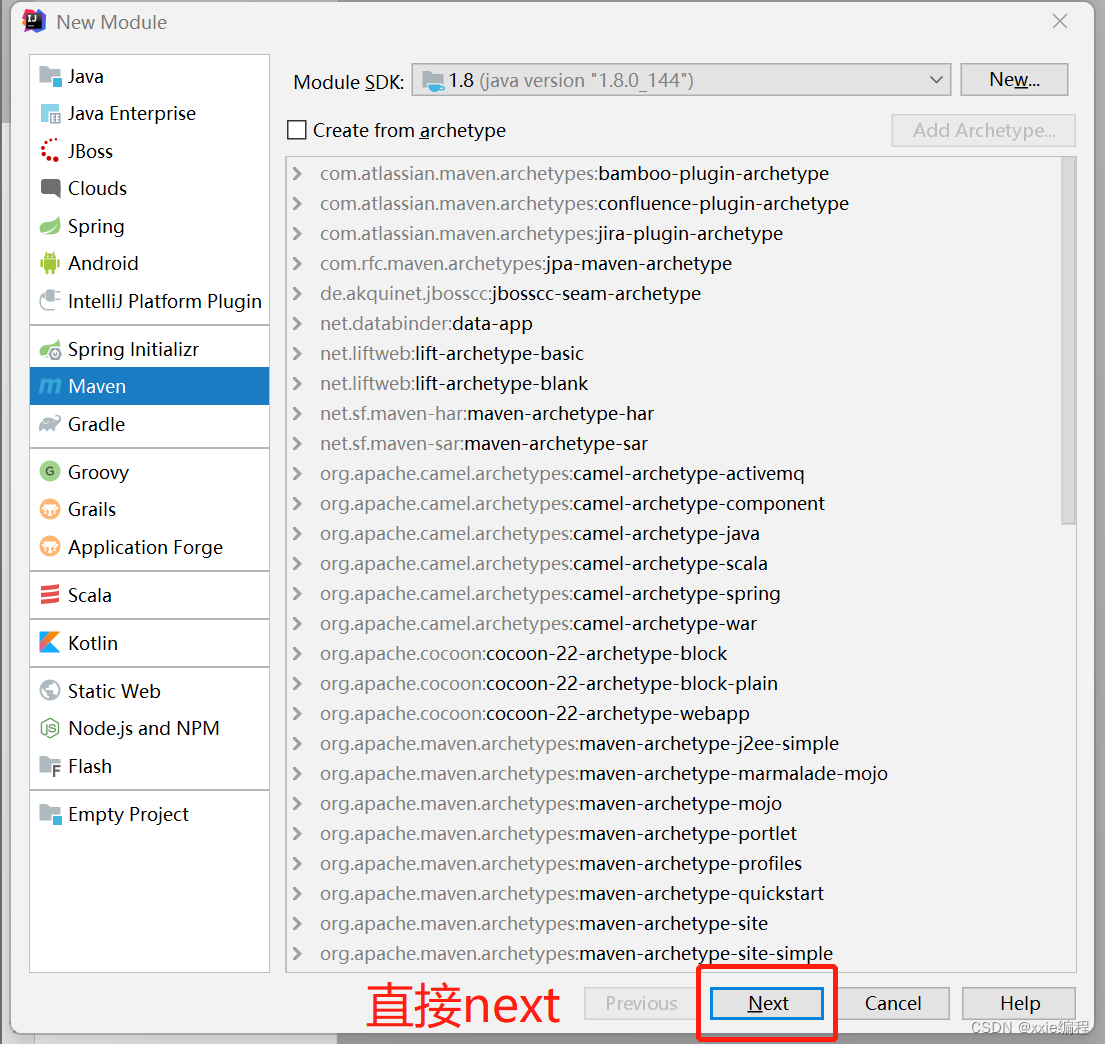Click the Spring leaf icon
This screenshot has width=1105, height=1044.
(50, 226)
